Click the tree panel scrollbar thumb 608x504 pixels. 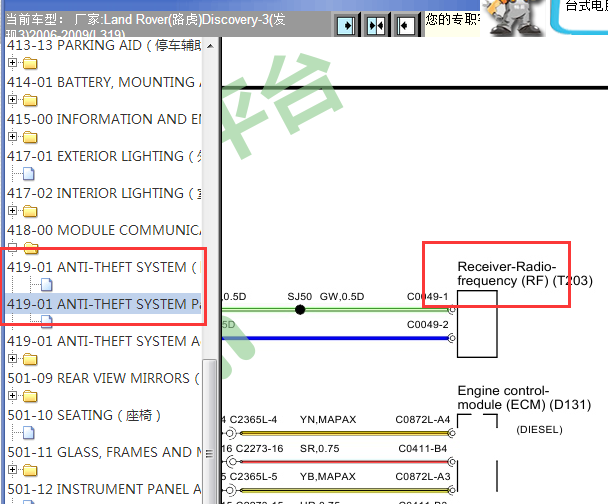point(210,432)
